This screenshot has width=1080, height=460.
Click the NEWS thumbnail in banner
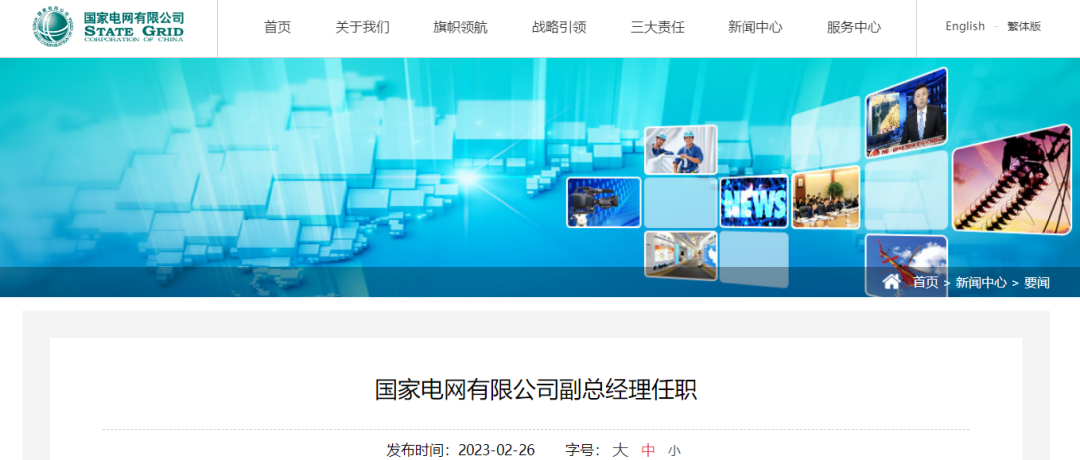(x=754, y=202)
